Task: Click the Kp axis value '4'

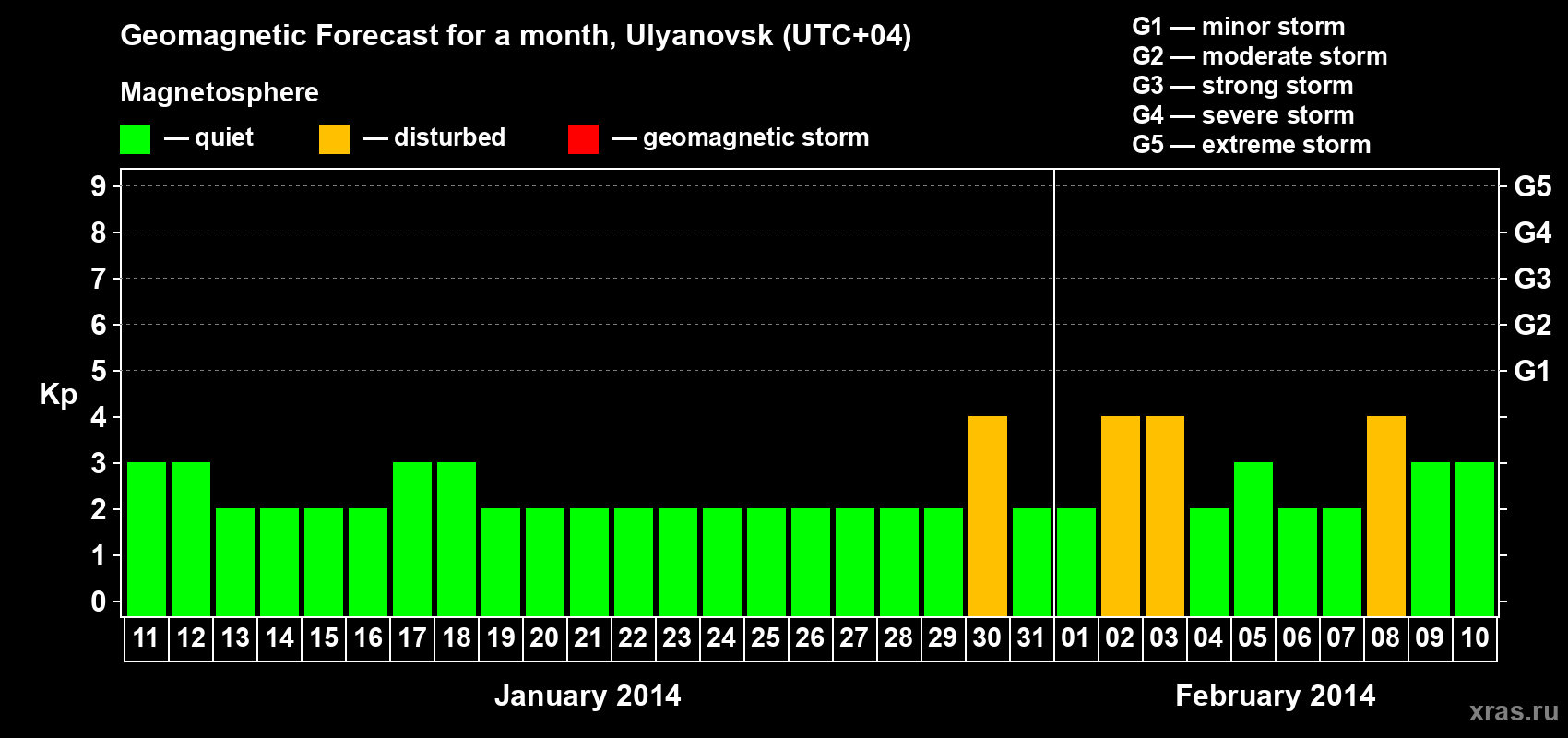Action: tap(99, 417)
